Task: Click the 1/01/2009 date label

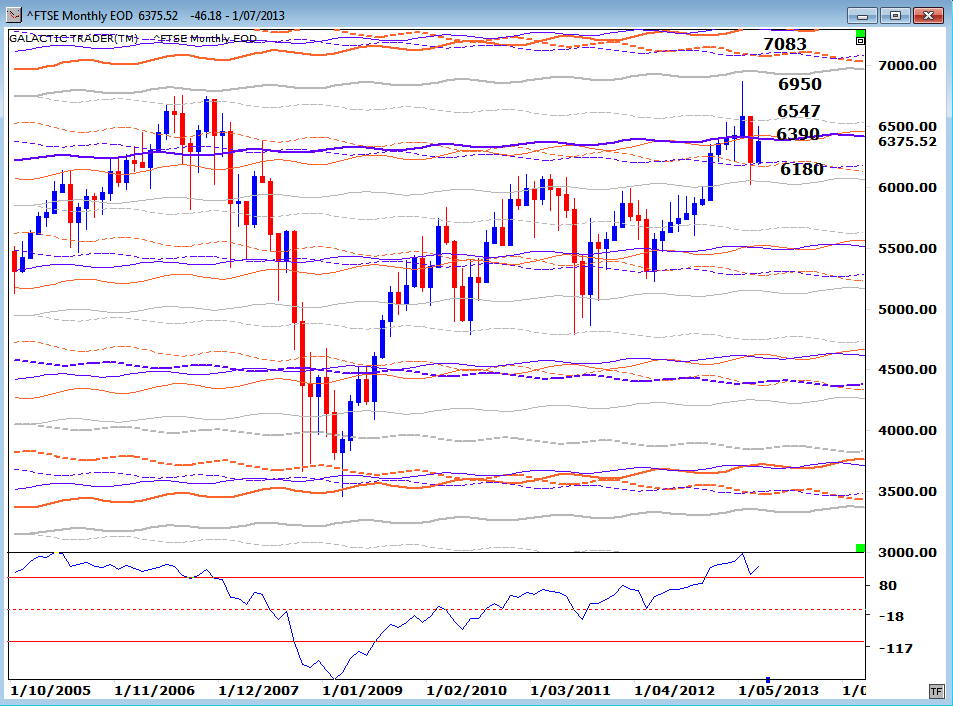Action: tap(362, 691)
